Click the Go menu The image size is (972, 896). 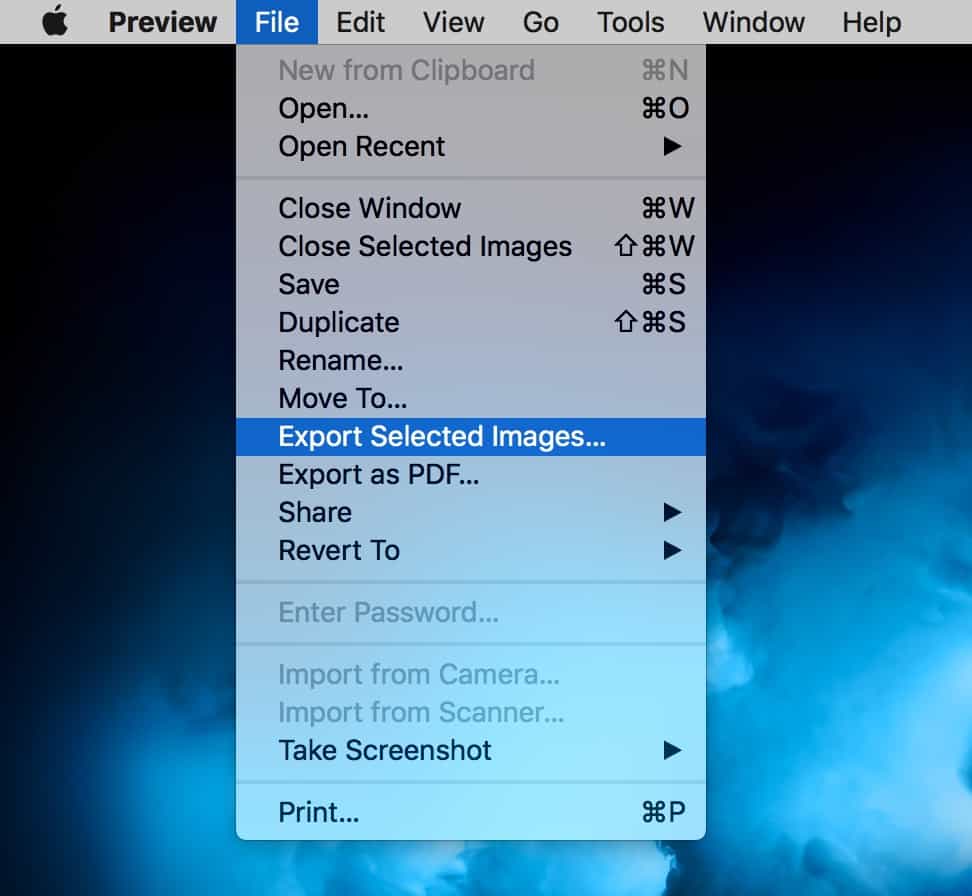[540, 22]
